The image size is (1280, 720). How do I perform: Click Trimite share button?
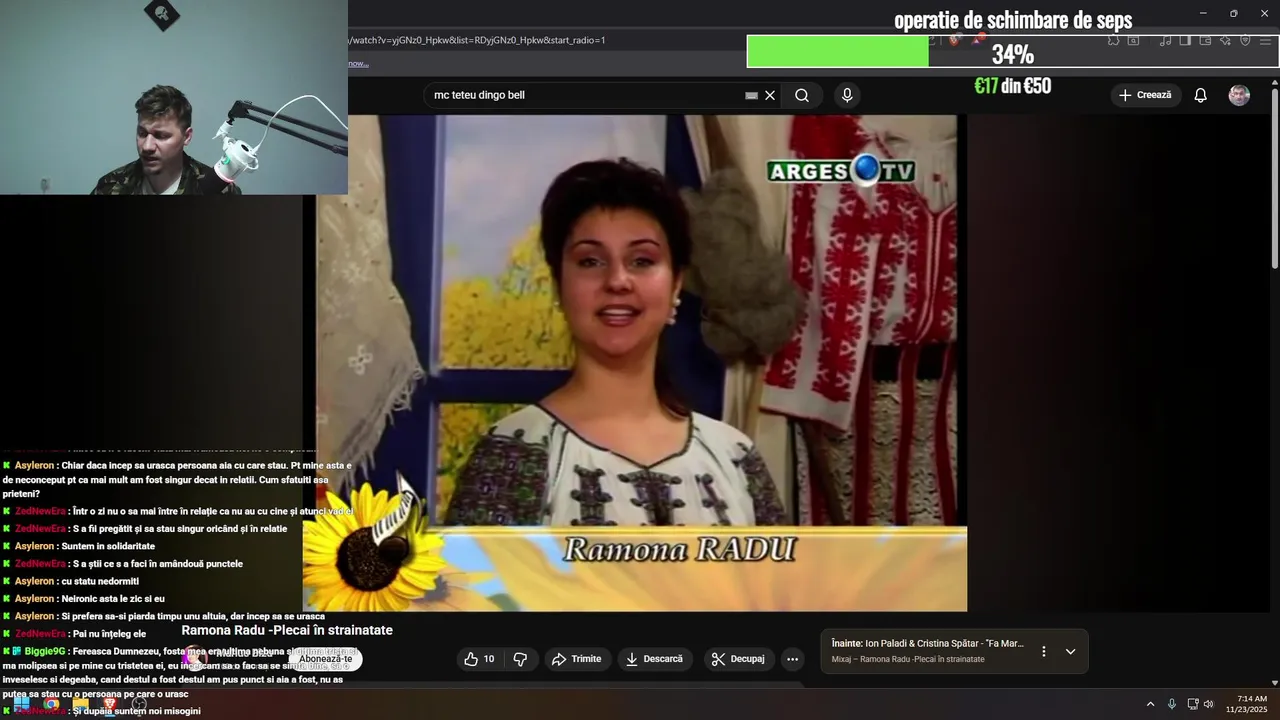(x=576, y=659)
